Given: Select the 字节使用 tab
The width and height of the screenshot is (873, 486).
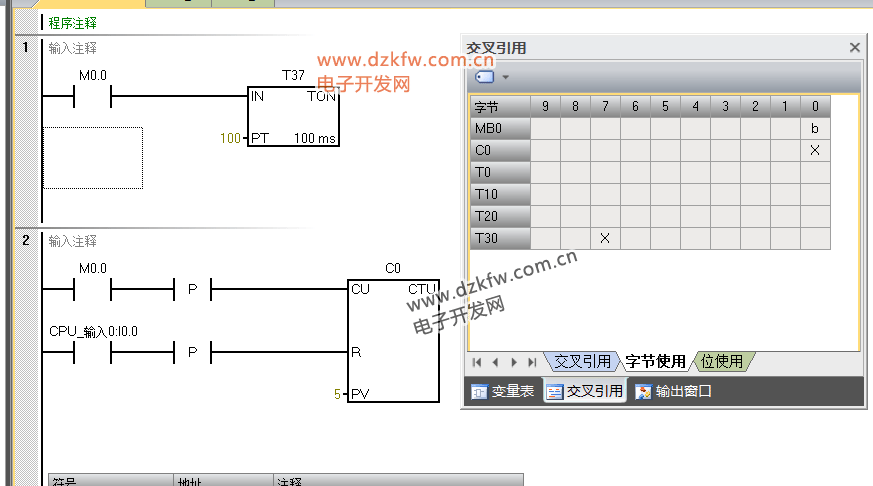Looking at the screenshot, I should tap(655, 362).
